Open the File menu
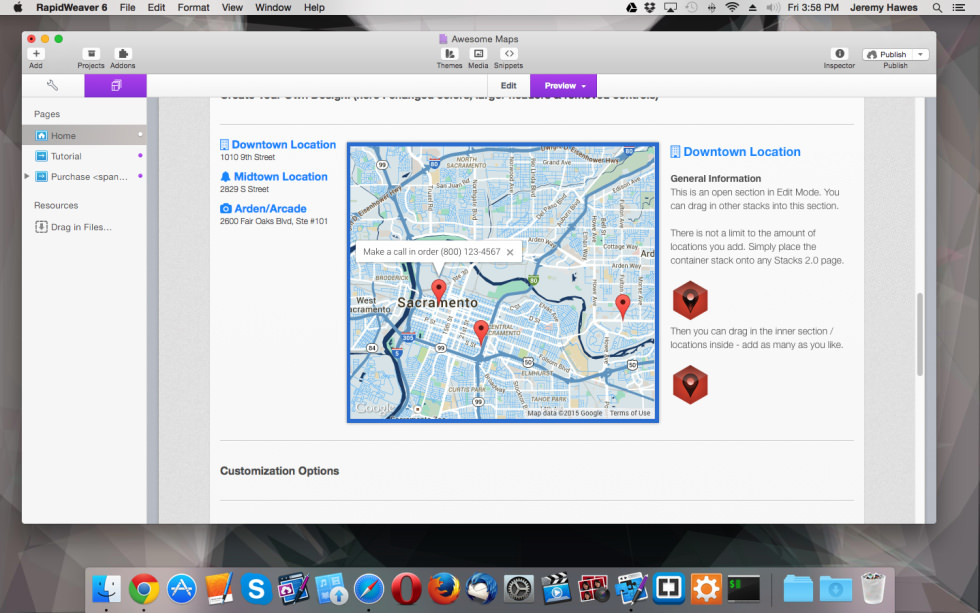 pos(128,7)
